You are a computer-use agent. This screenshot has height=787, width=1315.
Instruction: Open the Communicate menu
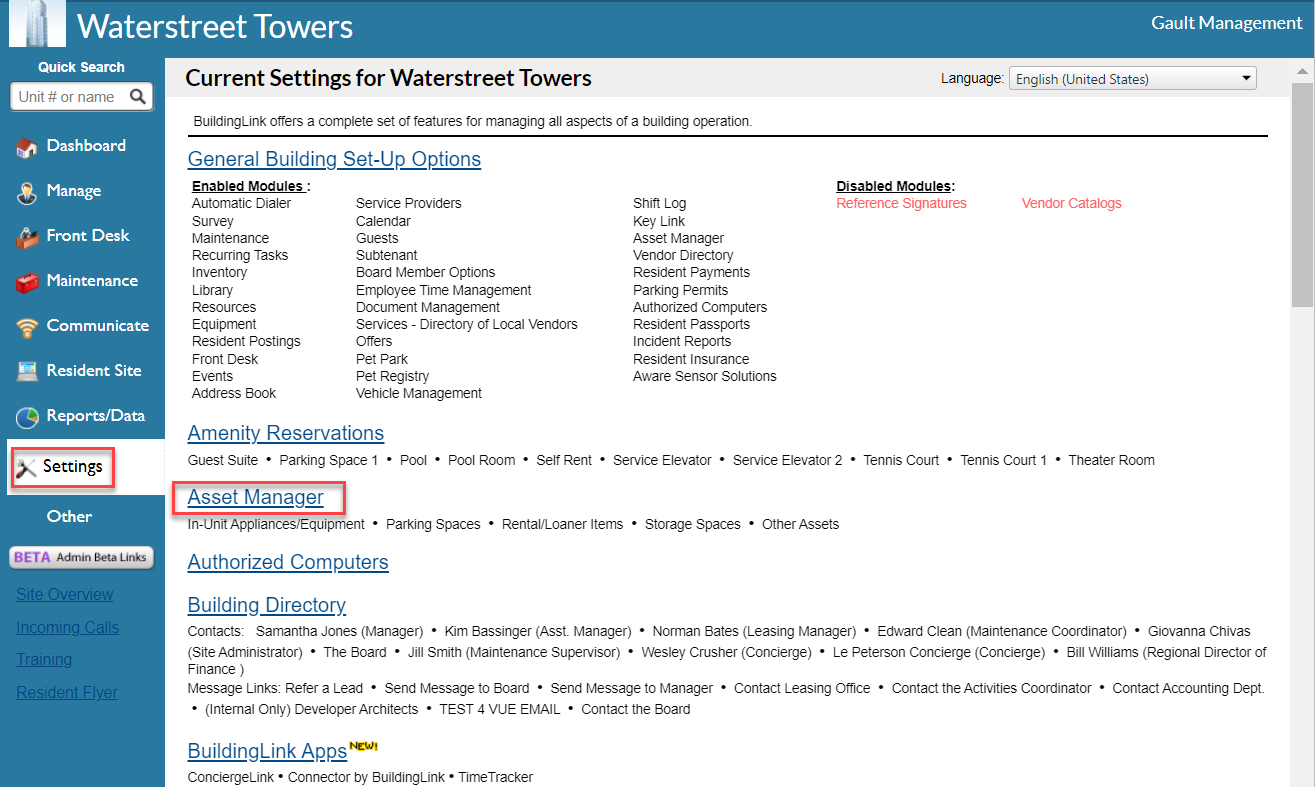97,326
